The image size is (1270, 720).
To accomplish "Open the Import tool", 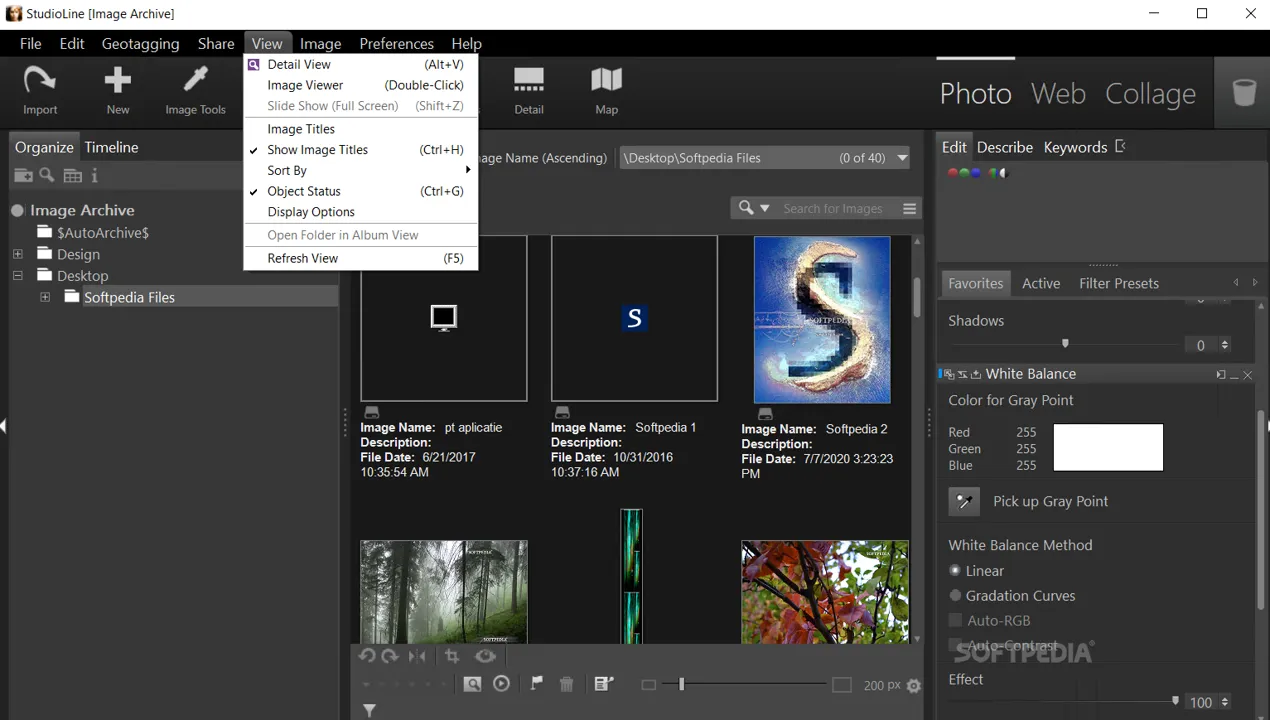I will [x=40, y=90].
